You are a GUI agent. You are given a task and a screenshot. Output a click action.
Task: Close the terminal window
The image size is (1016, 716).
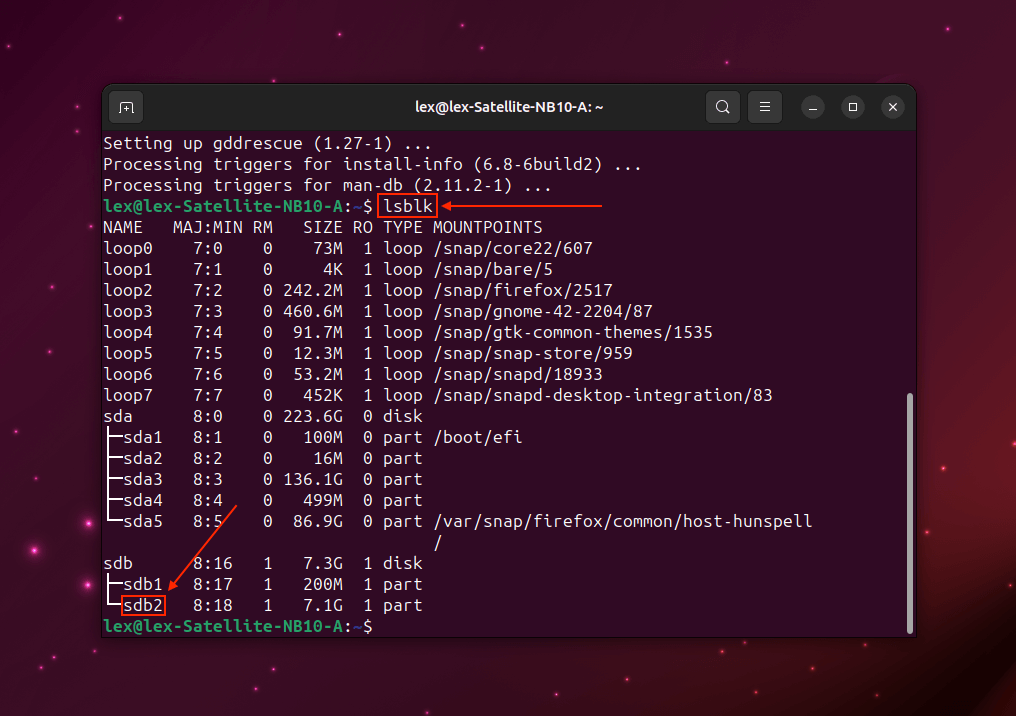[x=893, y=108]
